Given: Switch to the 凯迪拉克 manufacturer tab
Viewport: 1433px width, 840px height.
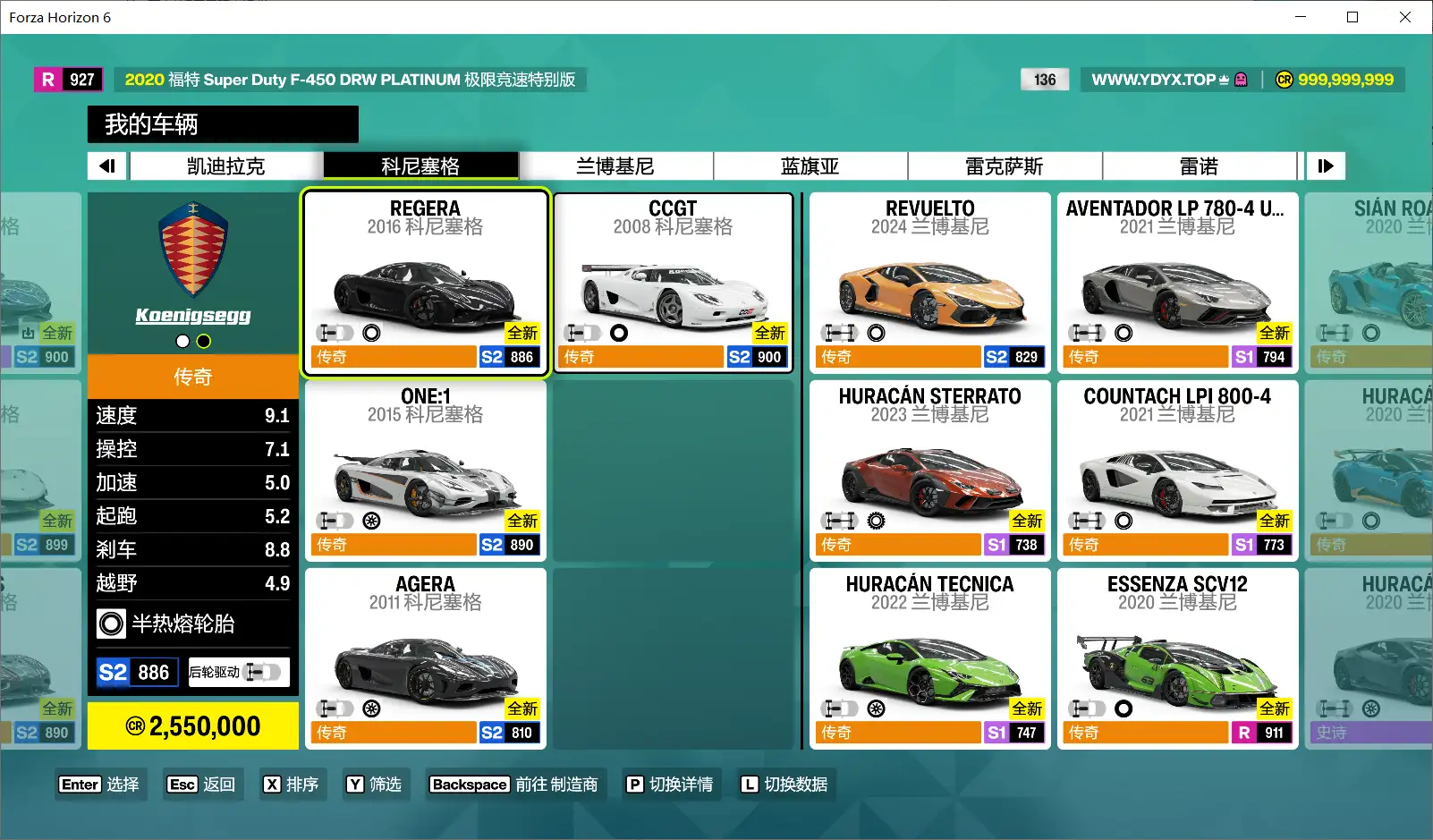Looking at the screenshot, I should (226, 166).
